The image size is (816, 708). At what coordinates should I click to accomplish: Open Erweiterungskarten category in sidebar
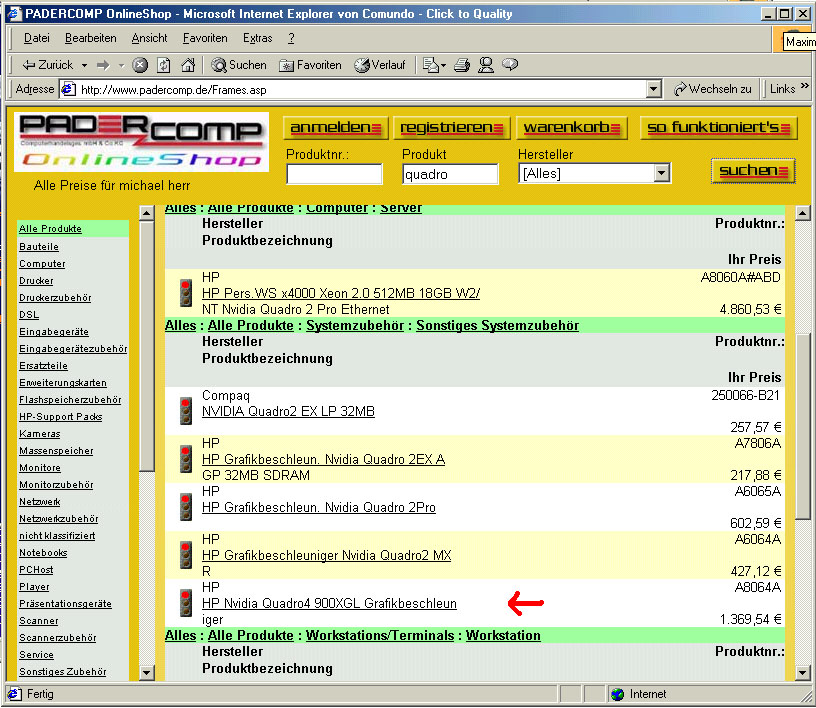coord(63,383)
